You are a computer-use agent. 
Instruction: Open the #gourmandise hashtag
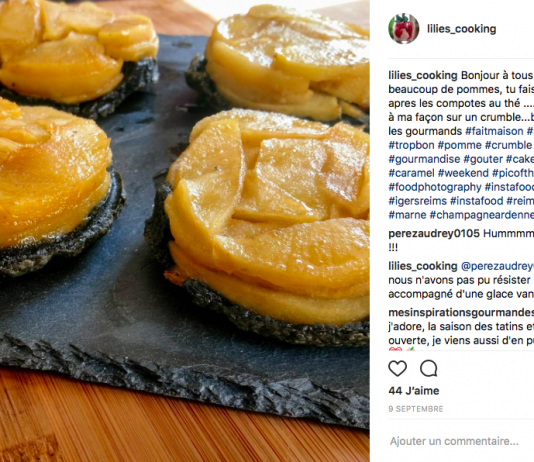tap(424, 159)
